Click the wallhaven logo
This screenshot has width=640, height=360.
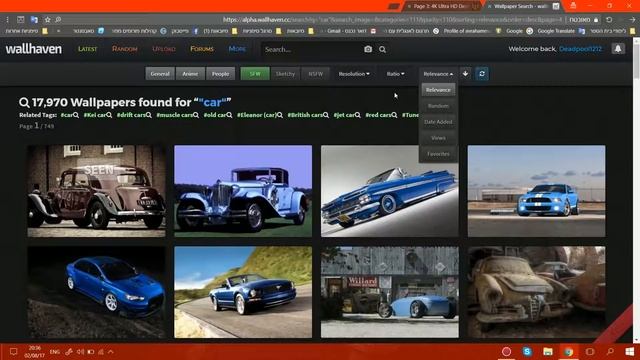coord(33,49)
